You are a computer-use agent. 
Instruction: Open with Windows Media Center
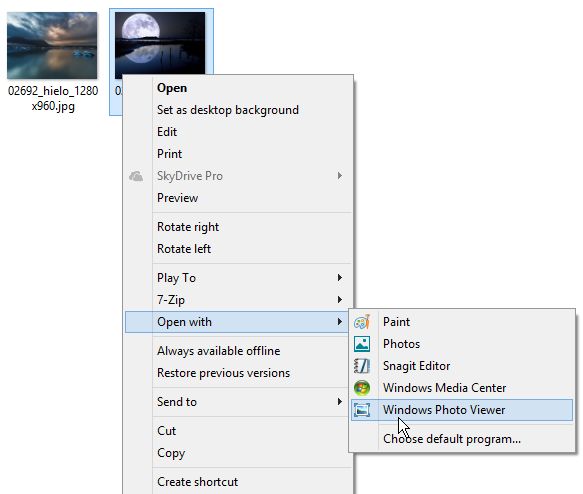(462, 388)
